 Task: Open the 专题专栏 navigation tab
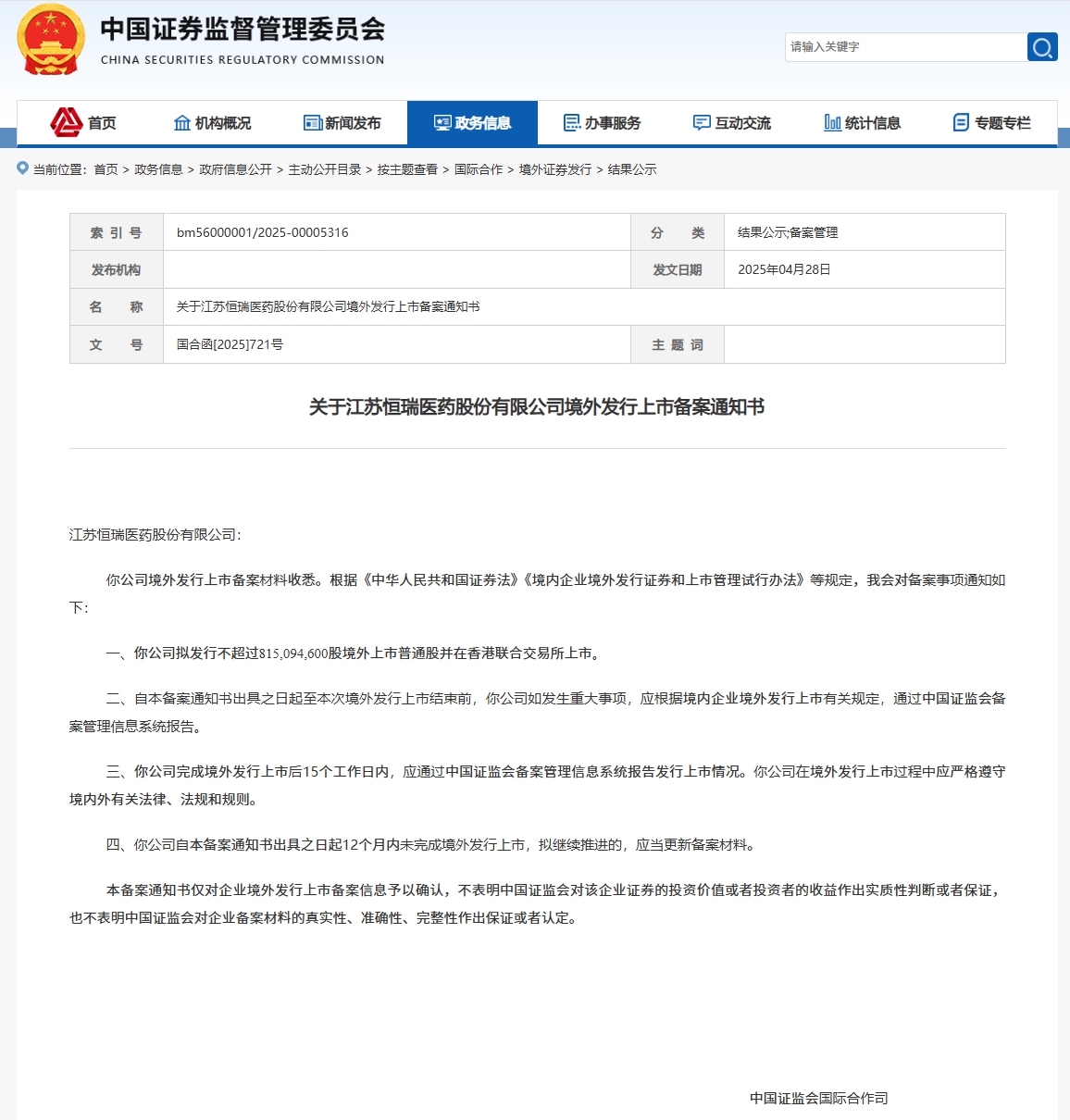tap(992, 123)
